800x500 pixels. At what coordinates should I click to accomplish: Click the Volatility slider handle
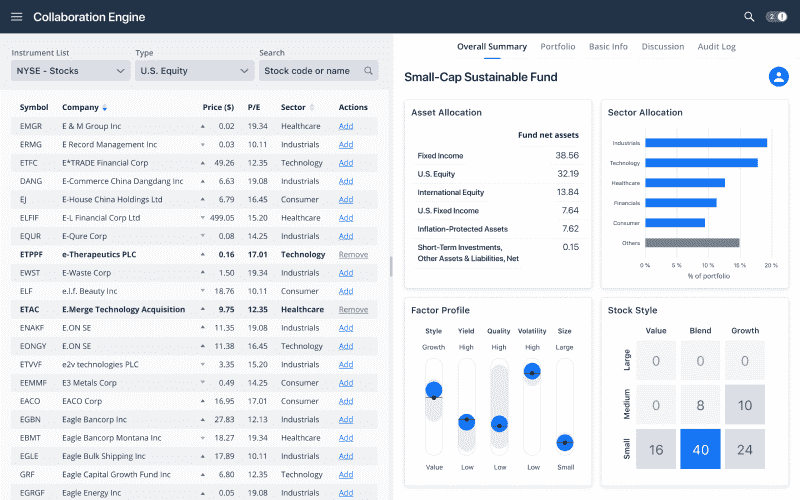[532, 371]
